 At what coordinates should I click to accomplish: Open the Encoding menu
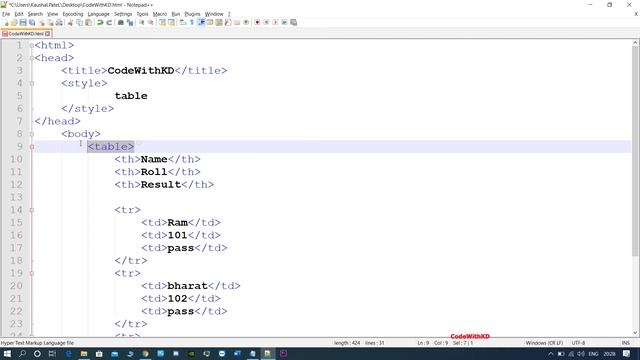[73, 14]
